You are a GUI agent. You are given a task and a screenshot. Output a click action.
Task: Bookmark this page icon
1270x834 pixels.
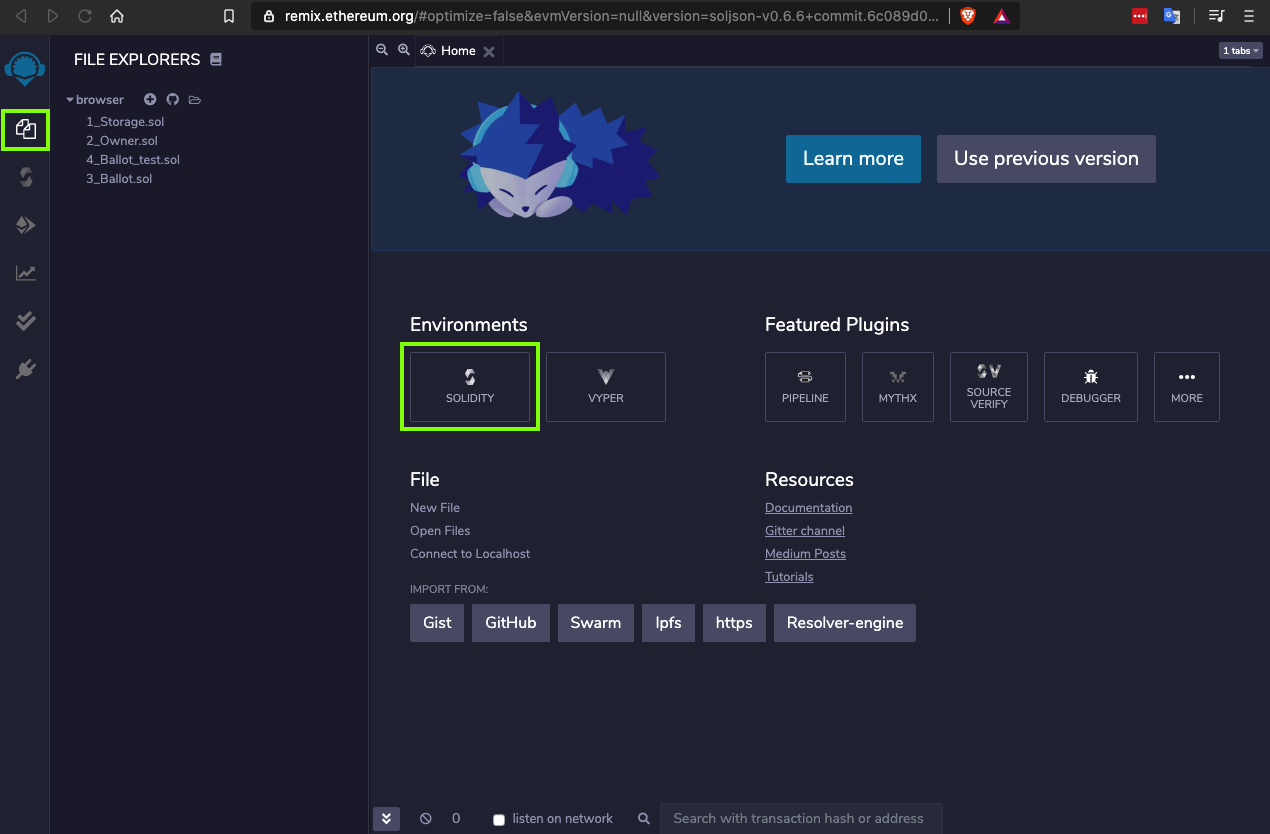pos(229,16)
